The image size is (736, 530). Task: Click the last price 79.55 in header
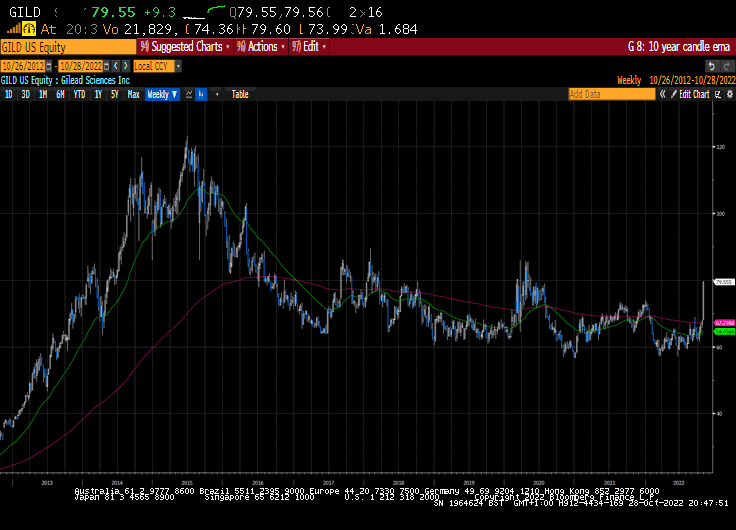pyautogui.click(x=113, y=12)
